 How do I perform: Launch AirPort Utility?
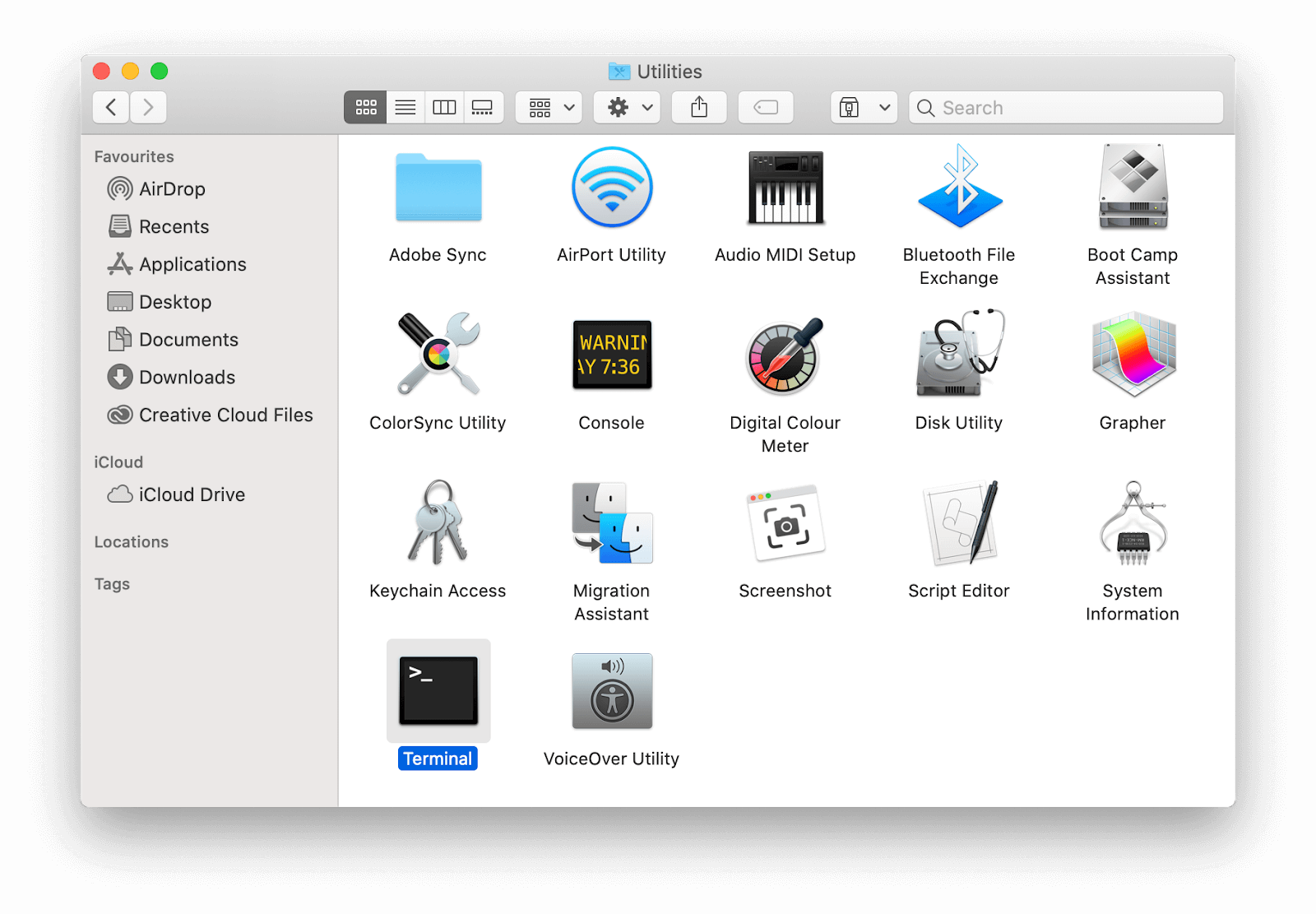pos(612,188)
